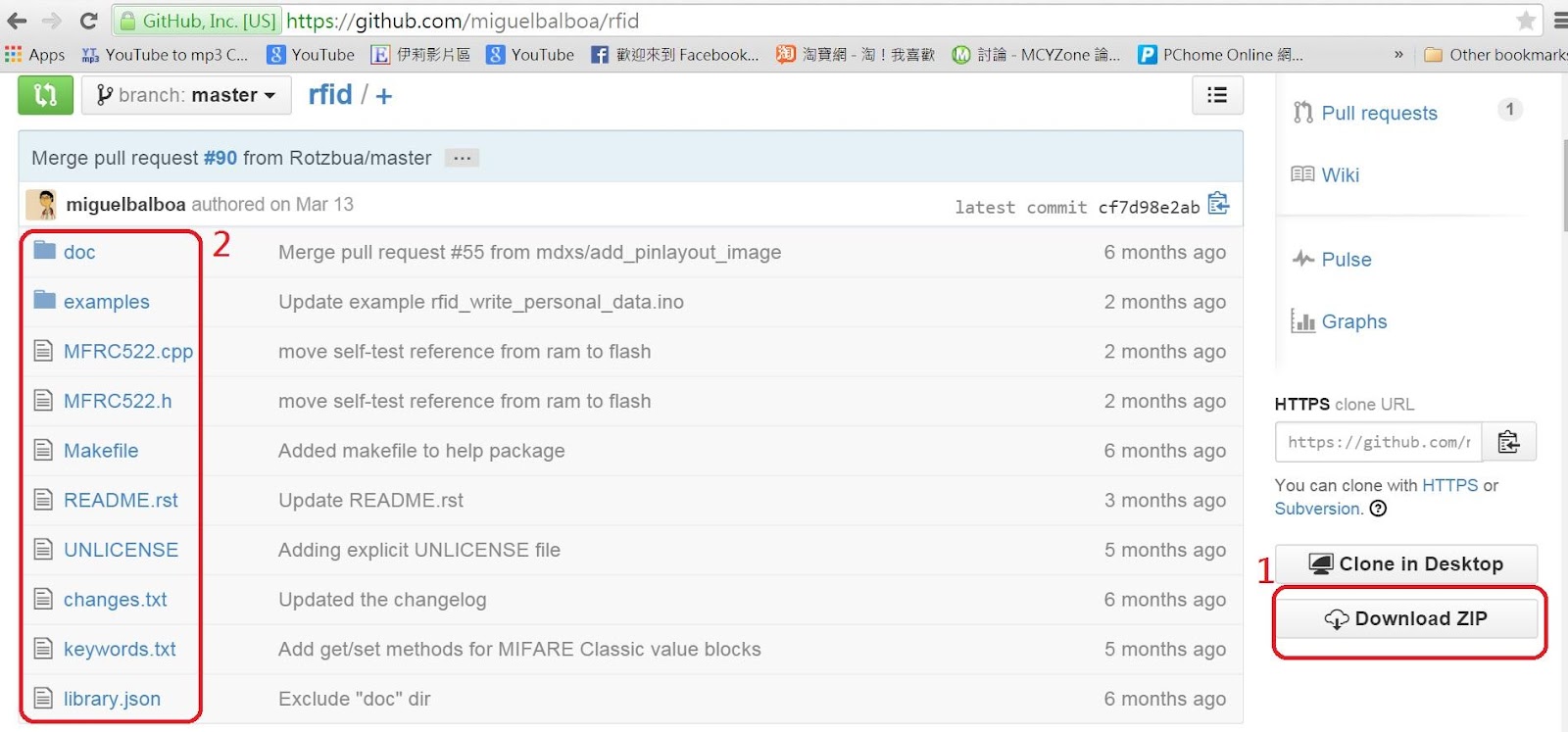Click the doc folder icon
This screenshot has width=1568, height=732.
(x=44, y=250)
